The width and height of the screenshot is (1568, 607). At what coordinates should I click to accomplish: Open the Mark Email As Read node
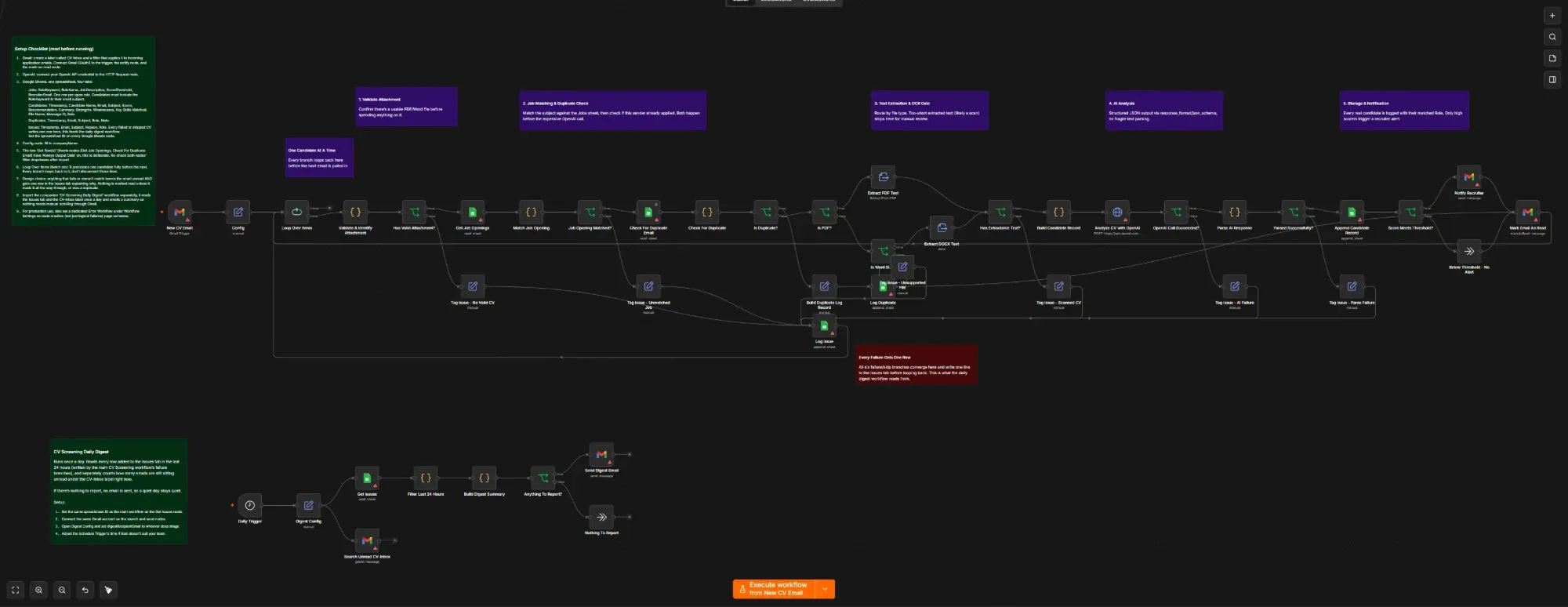[x=1527, y=212]
